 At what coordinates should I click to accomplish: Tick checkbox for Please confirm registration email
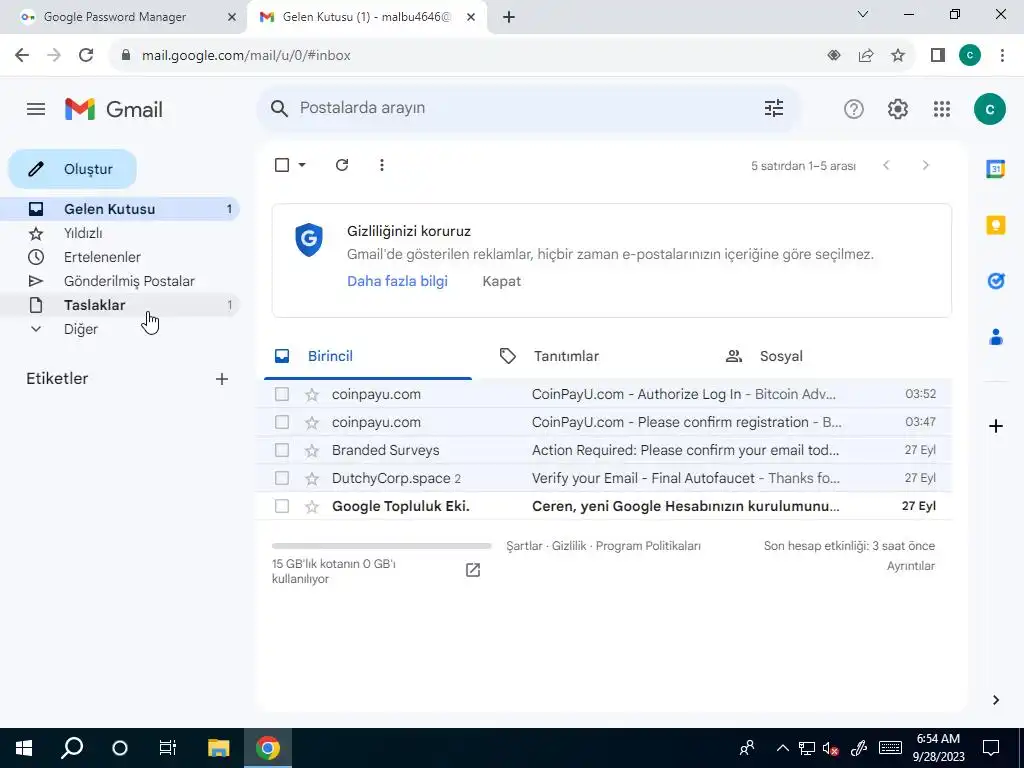(281, 423)
